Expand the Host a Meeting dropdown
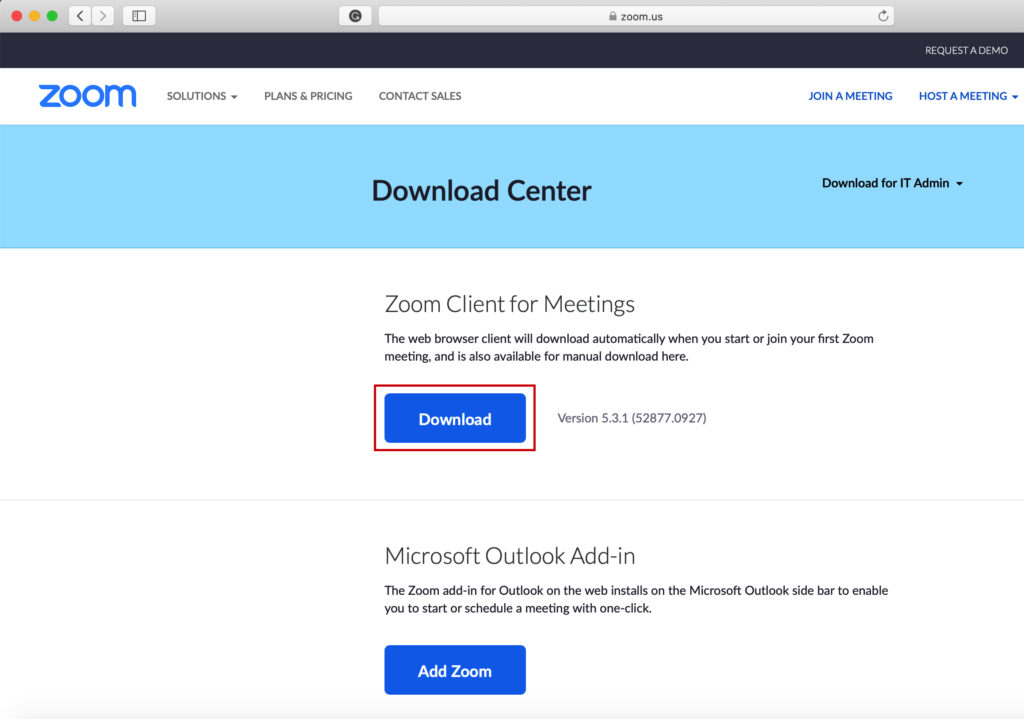Image resolution: width=1024 pixels, height=719 pixels. (968, 96)
